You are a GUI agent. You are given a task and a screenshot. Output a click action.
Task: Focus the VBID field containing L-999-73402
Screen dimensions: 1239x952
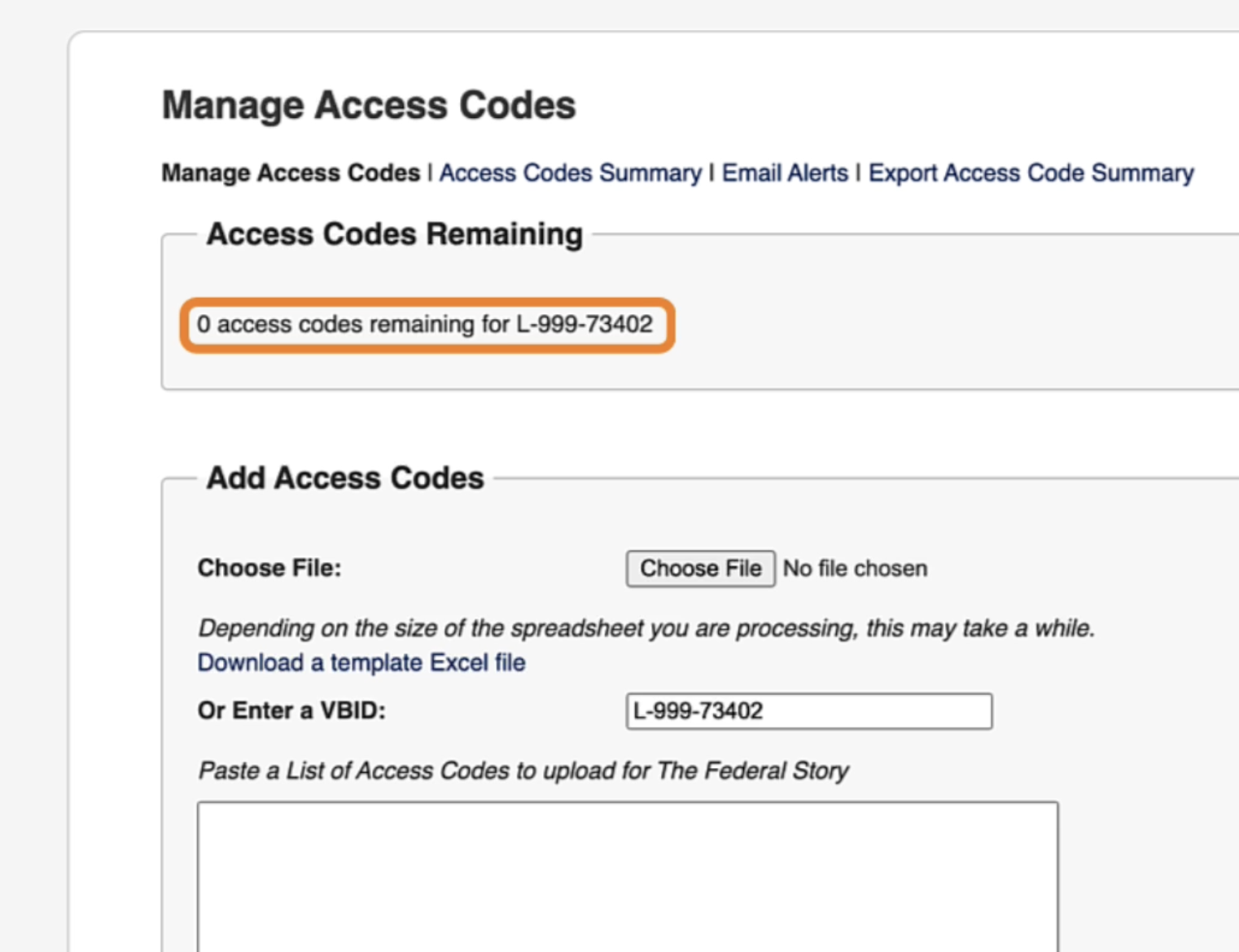click(x=809, y=711)
